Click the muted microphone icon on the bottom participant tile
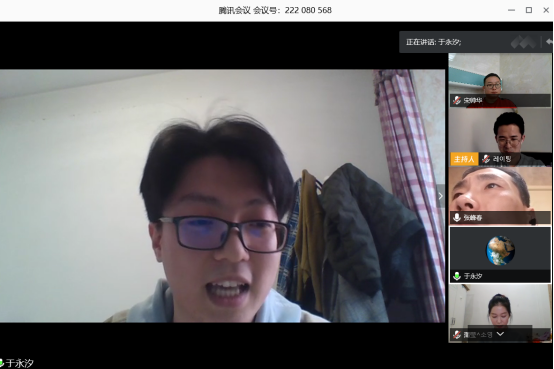Viewport: 554px width, 369px height. pyautogui.click(x=457, y=334)
